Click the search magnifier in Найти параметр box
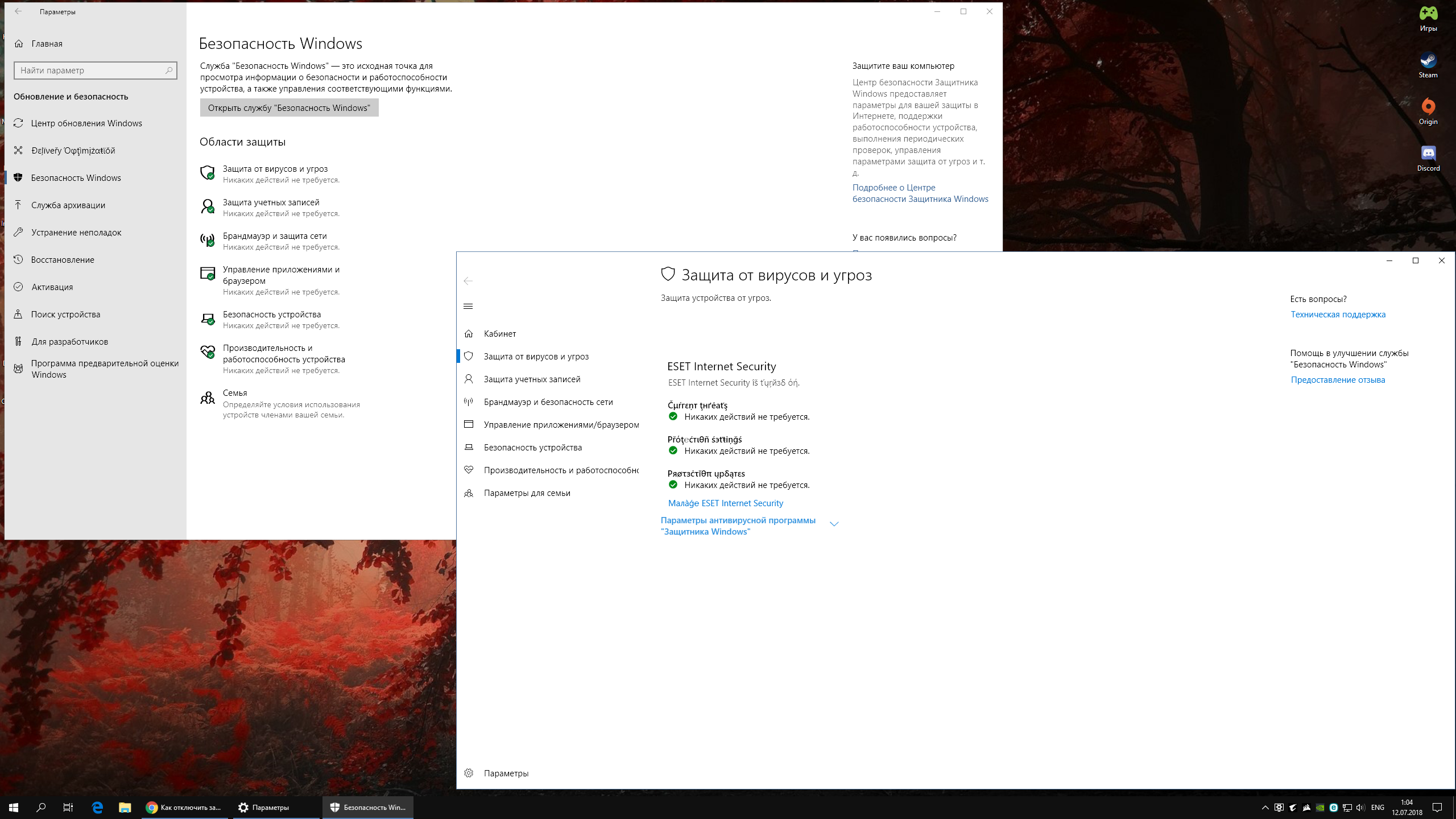This screenshot has width=1456, height=819. coord(169,71)
